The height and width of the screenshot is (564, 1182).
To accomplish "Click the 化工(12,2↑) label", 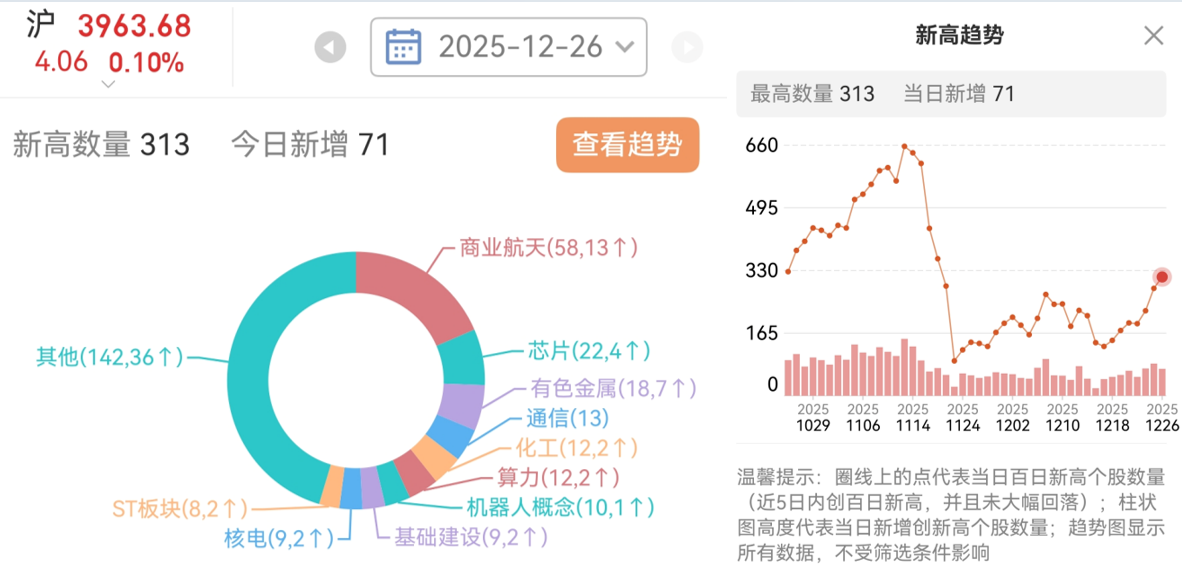I will click(576, 448).
